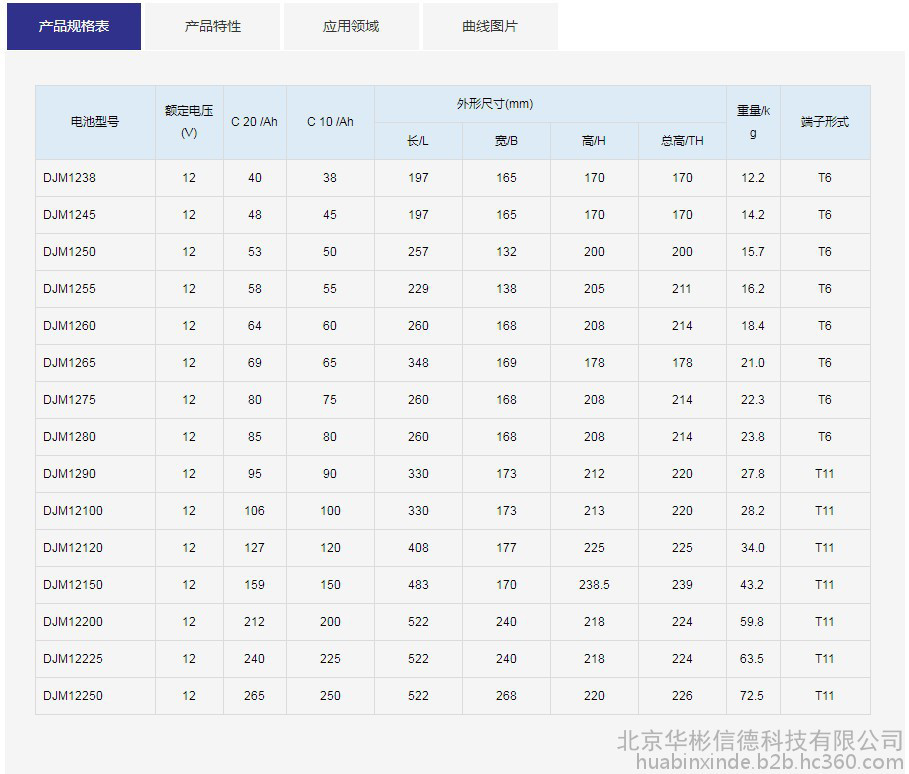Click weight value 59.8 in DJM12200 row

pyautogui.click(x=752, y=622)
